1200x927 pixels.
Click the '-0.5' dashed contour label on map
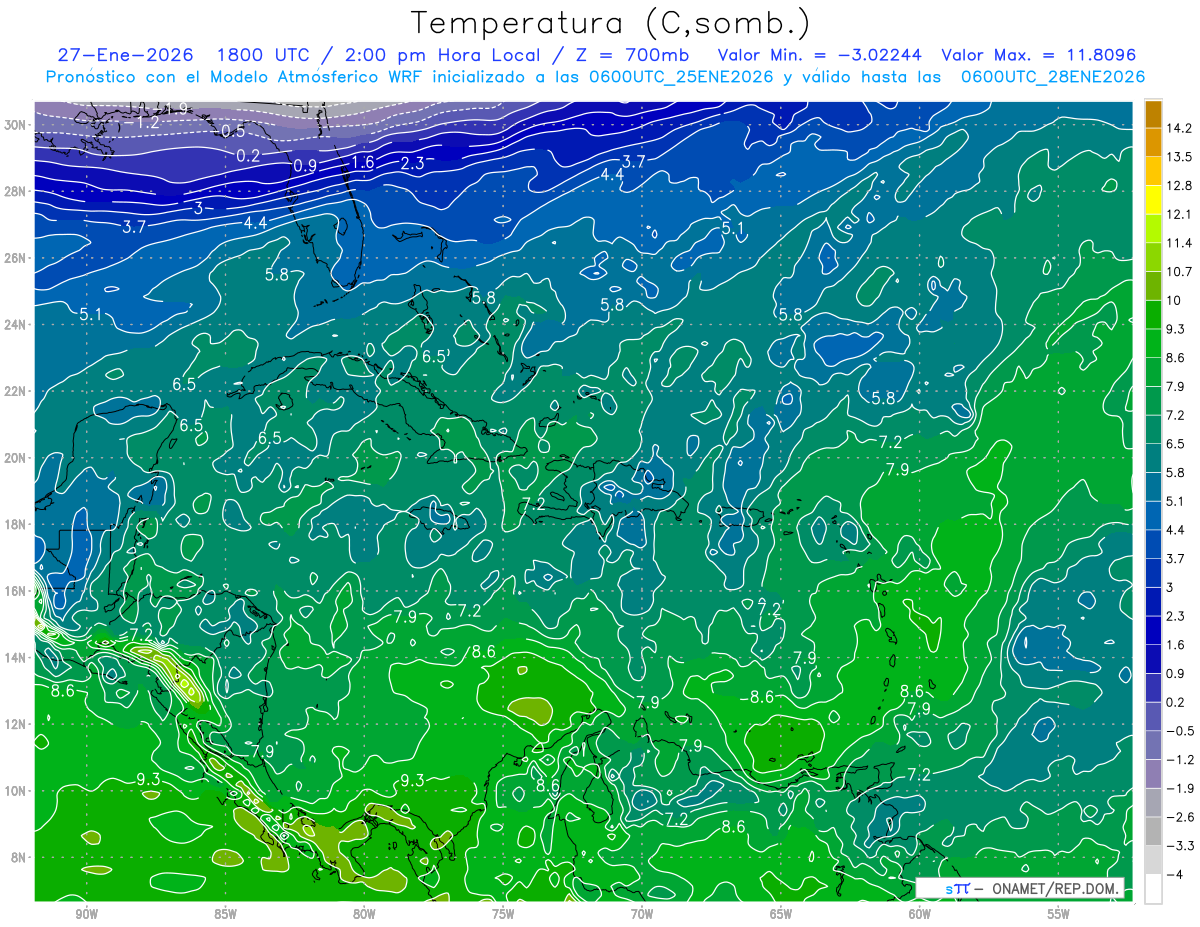click(x=230, y=131)
